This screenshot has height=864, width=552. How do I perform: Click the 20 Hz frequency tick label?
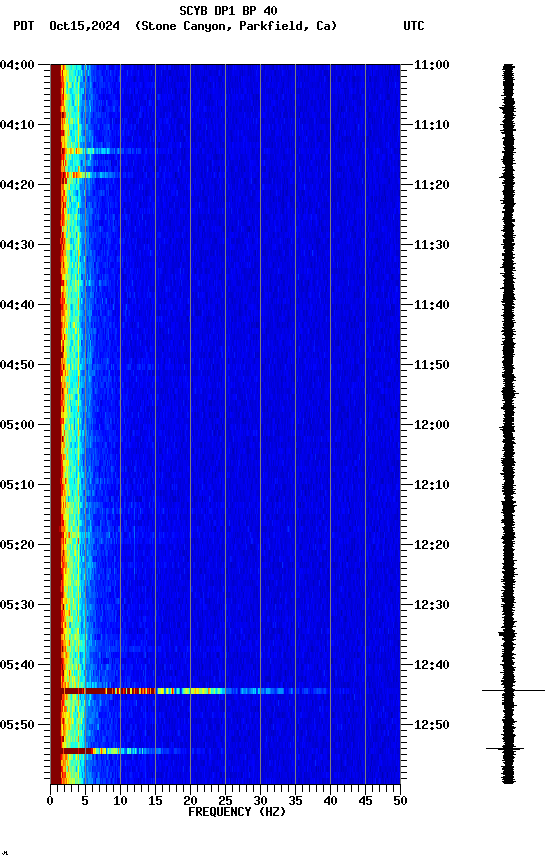190,801
